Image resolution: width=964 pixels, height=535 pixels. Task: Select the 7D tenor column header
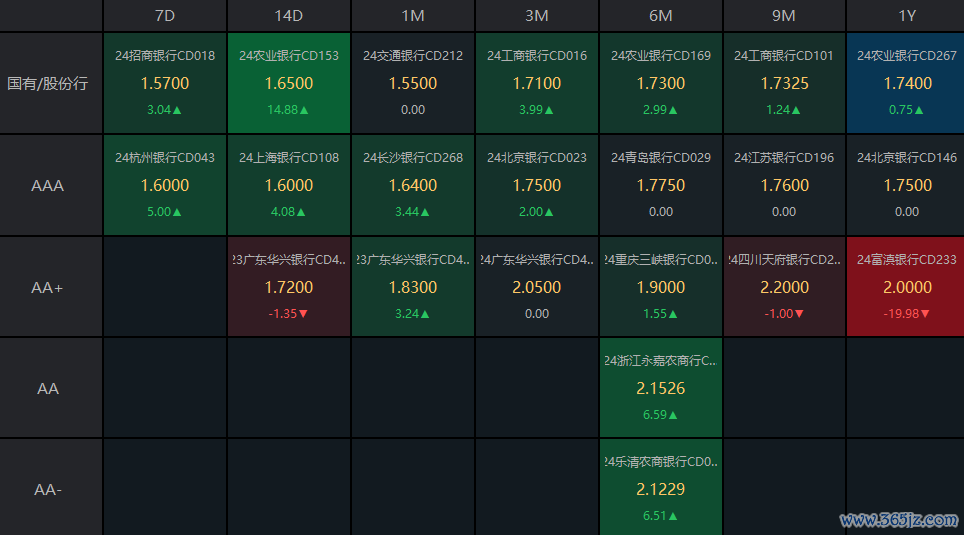pos(165,15)
